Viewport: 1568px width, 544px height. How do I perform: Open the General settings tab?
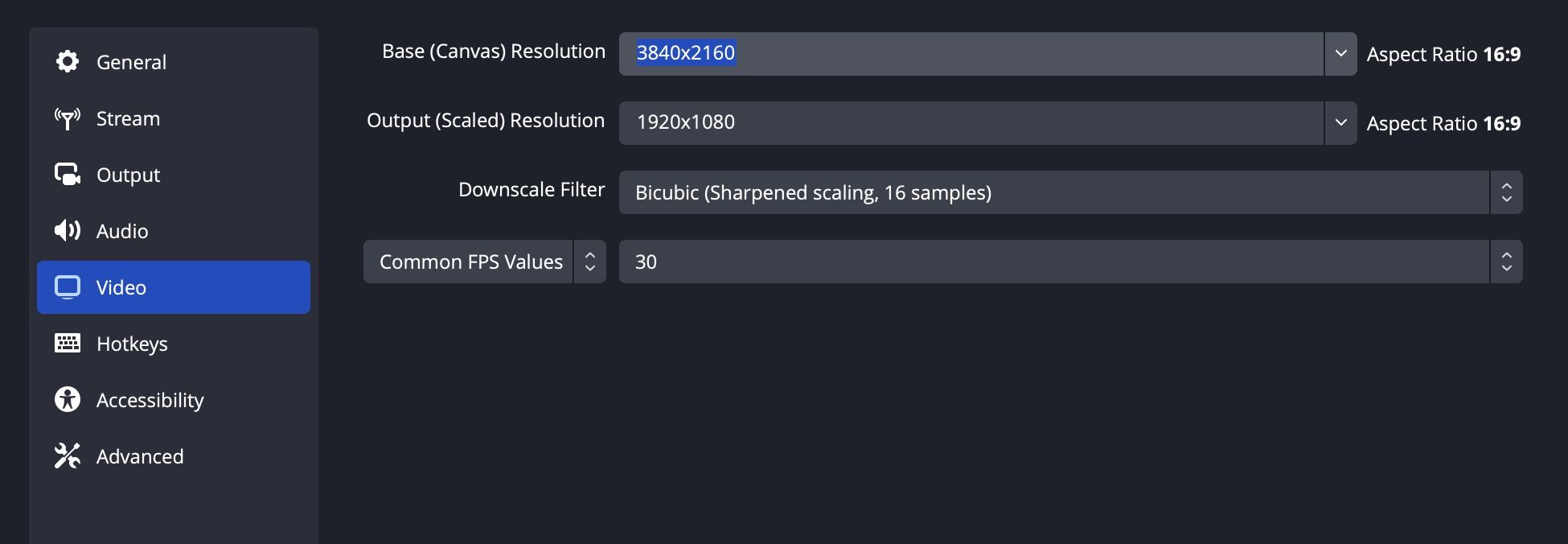131,62
